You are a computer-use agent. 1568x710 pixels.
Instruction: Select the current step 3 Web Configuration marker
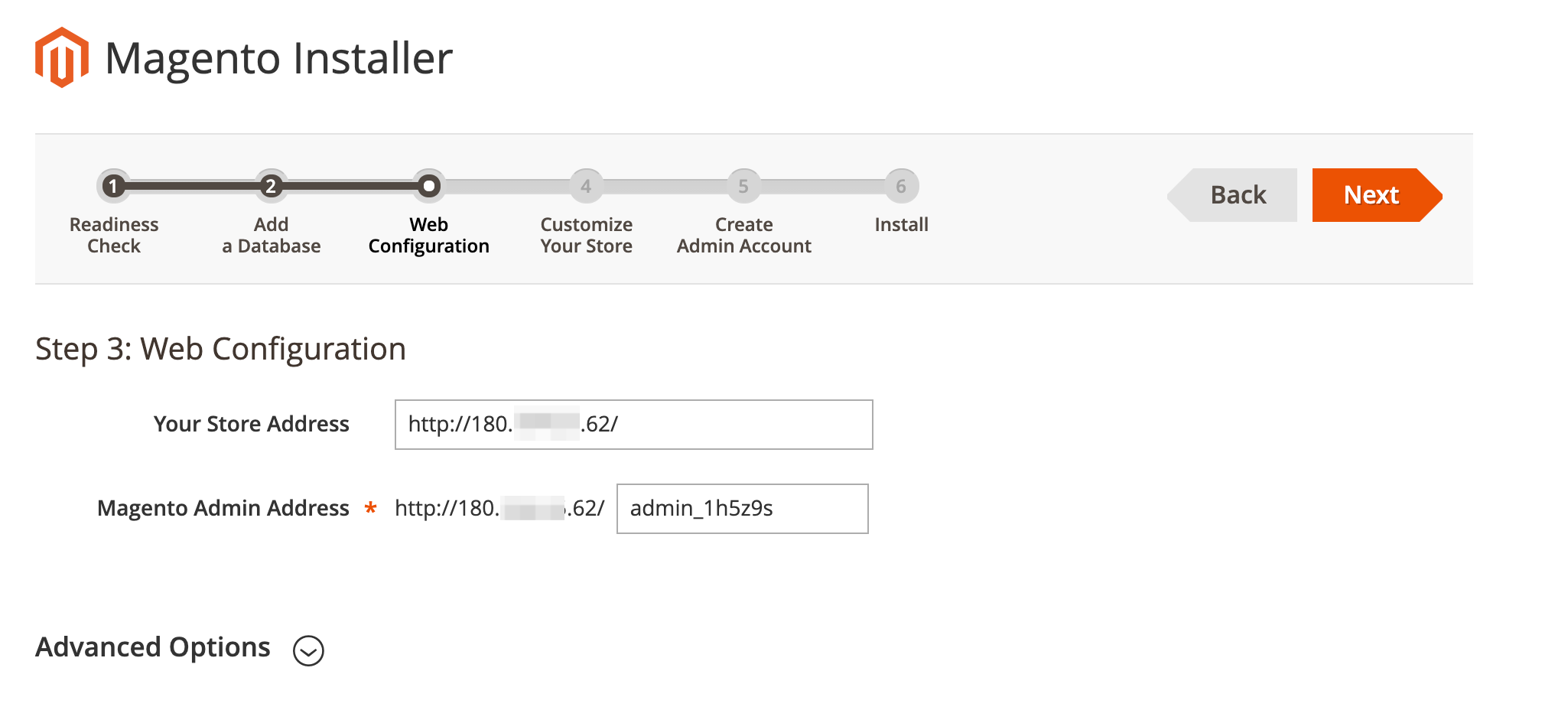429,186
